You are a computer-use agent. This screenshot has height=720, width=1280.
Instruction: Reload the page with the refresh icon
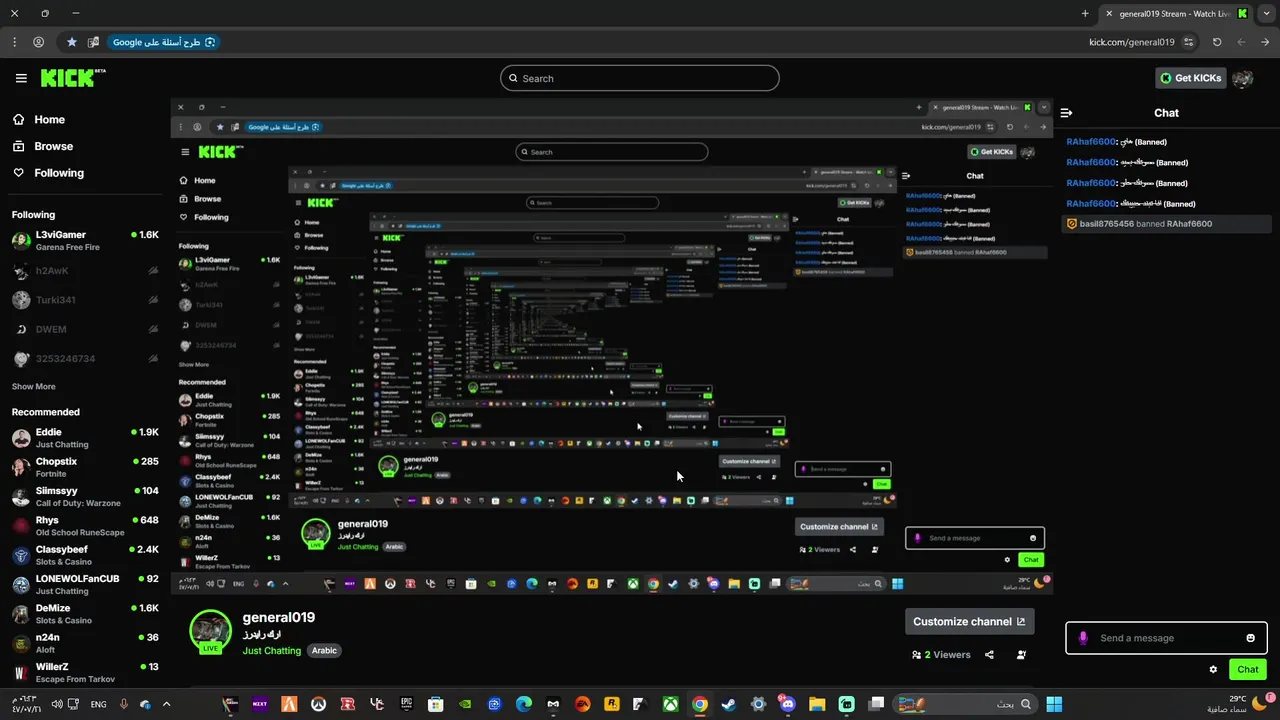coord(1217,42)
